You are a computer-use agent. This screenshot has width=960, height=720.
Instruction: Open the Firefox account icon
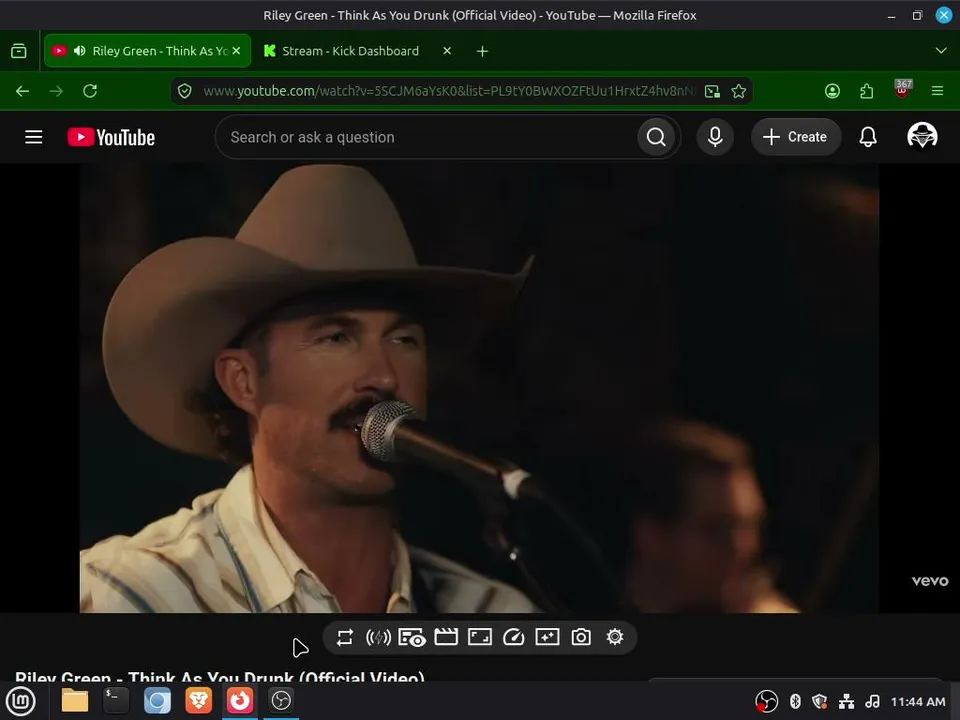point(832,91)
